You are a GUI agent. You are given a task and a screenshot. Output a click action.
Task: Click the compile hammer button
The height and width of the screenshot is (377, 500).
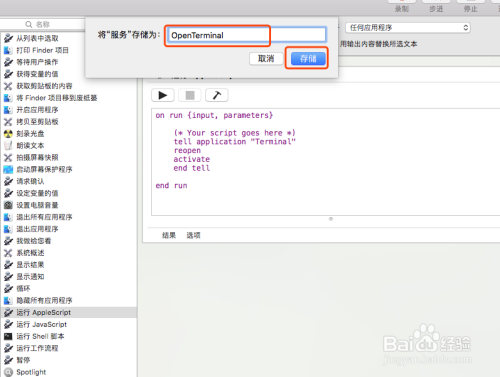tap(217, 95)
